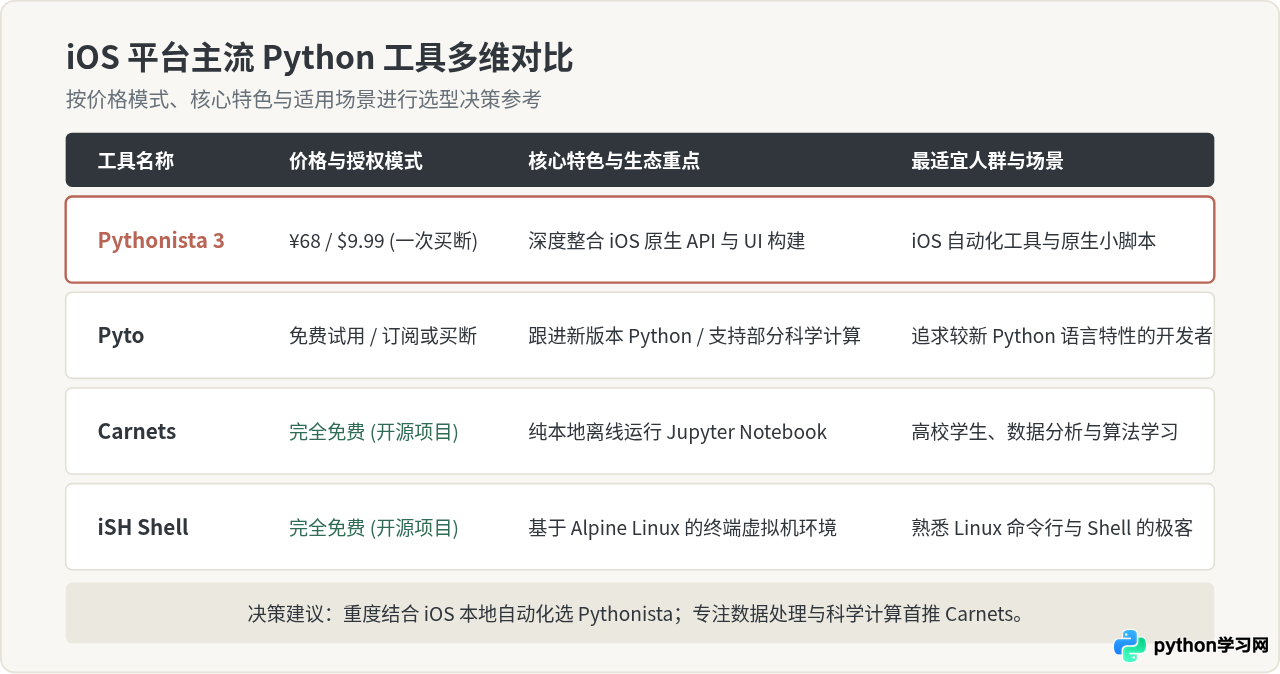Click the 'python学习网' text
This screenshot has height=674, width=1280.
click(x=1211, y=646)
